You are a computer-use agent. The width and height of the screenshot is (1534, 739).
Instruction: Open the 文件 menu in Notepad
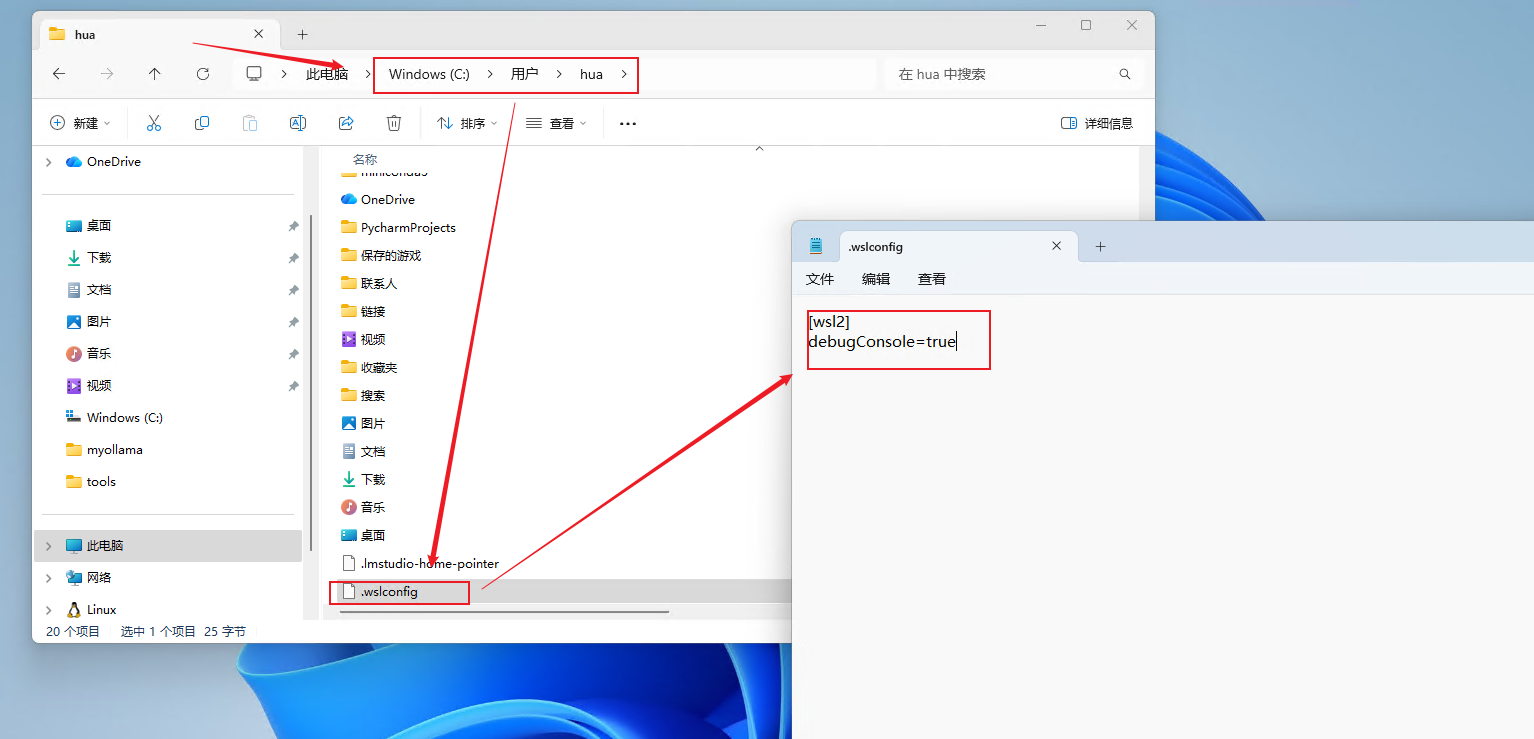pos(820,279)
